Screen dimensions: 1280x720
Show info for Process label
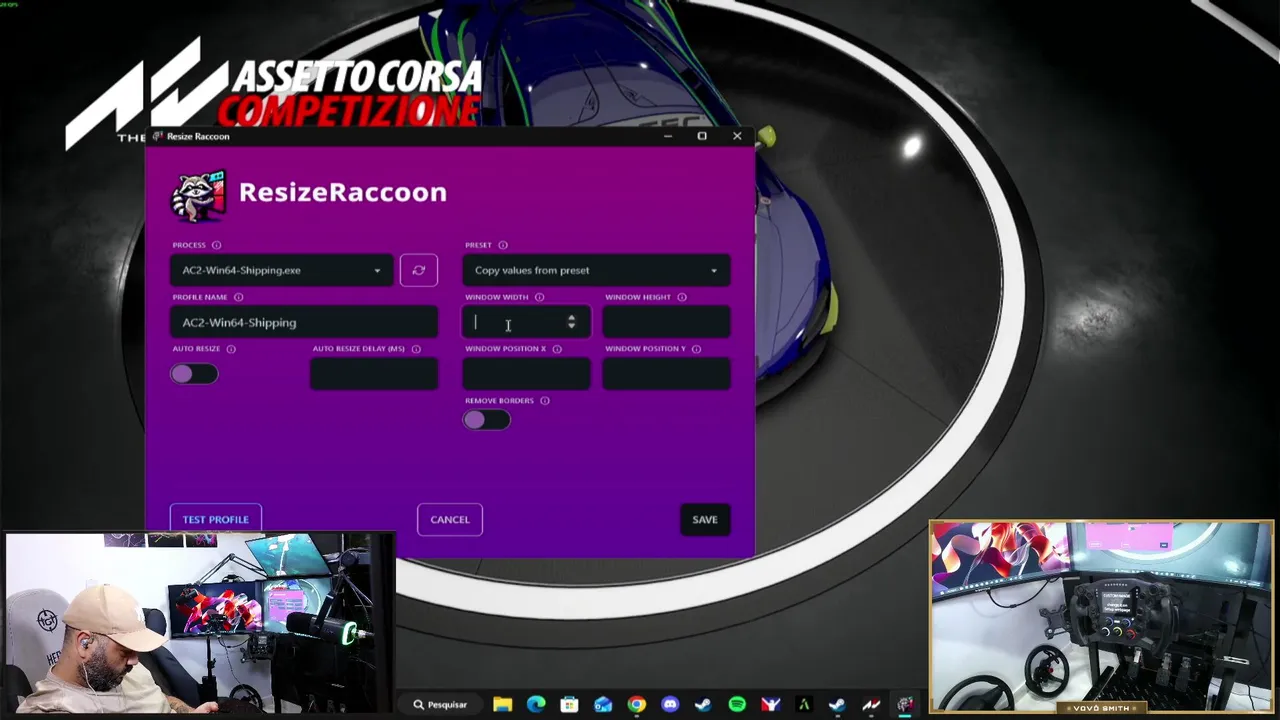216,245
